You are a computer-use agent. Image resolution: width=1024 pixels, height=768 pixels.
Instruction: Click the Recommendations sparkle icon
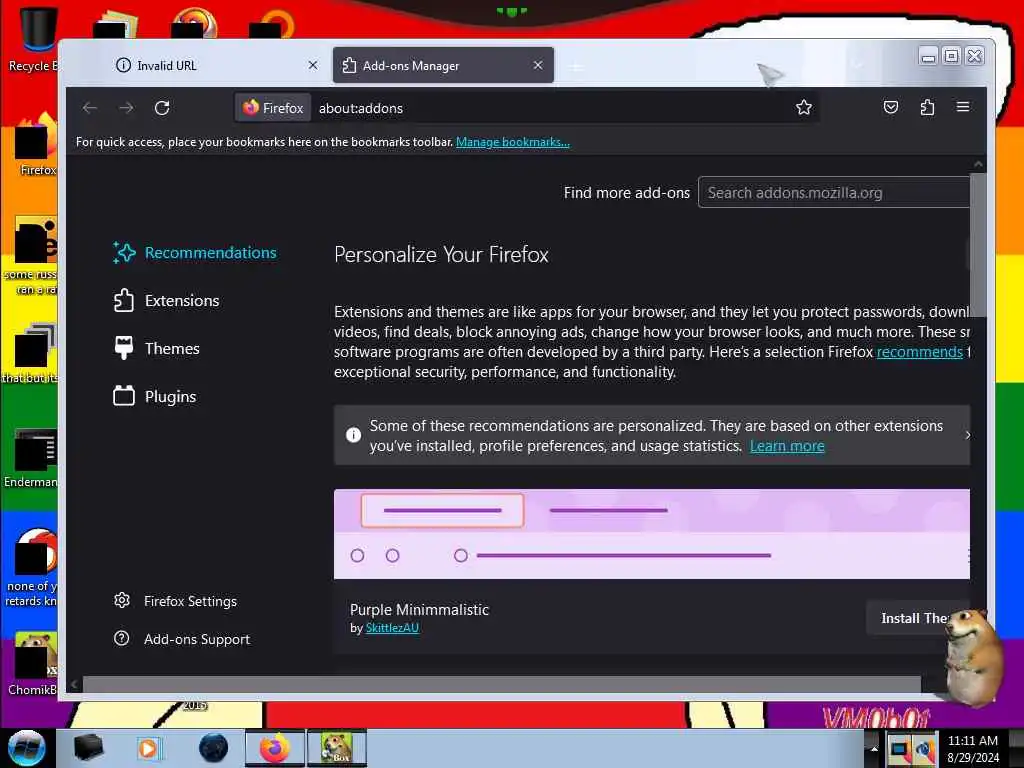tap(124, 253)
